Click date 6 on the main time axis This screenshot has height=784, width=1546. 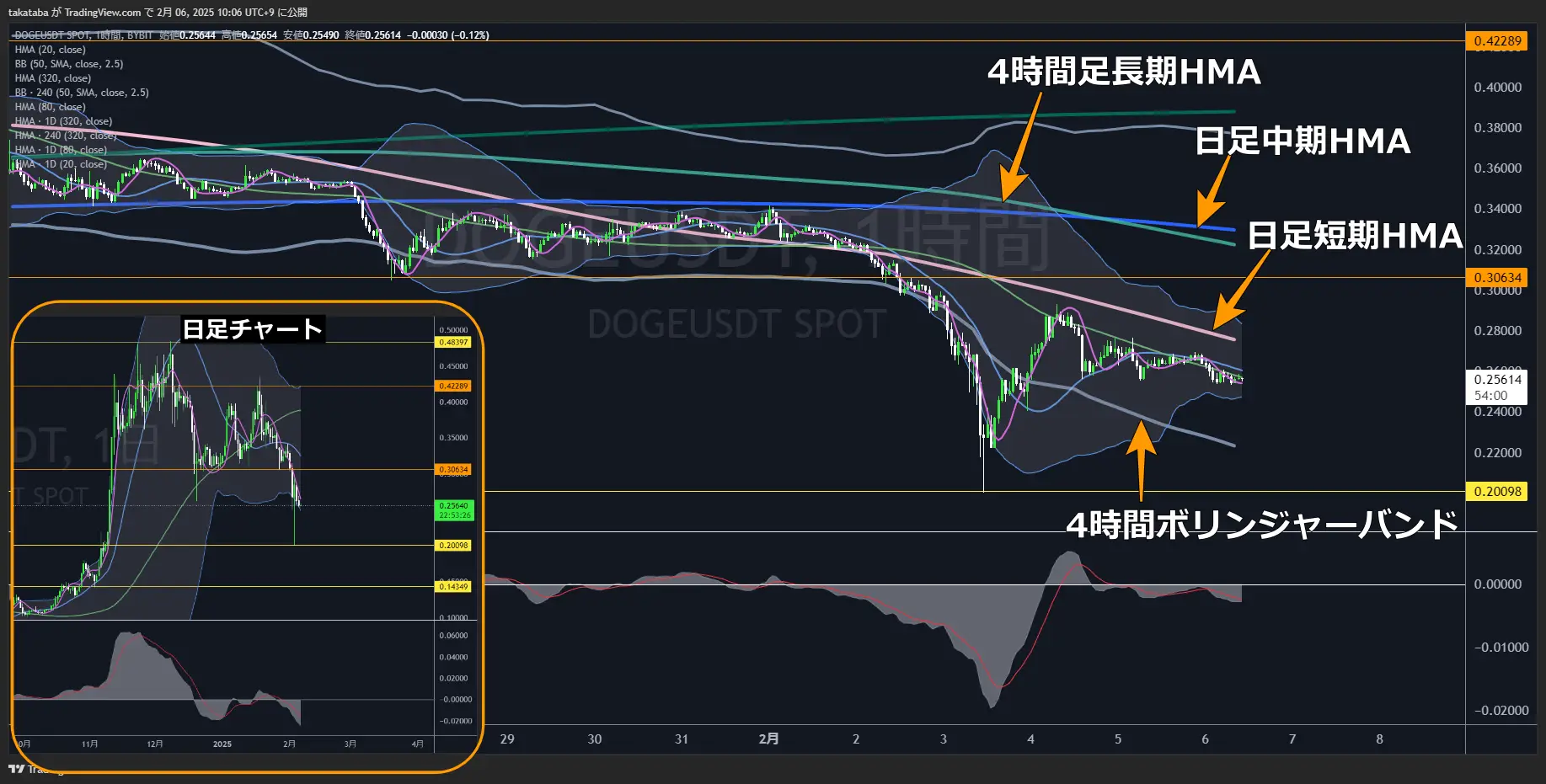(1205, 739)
